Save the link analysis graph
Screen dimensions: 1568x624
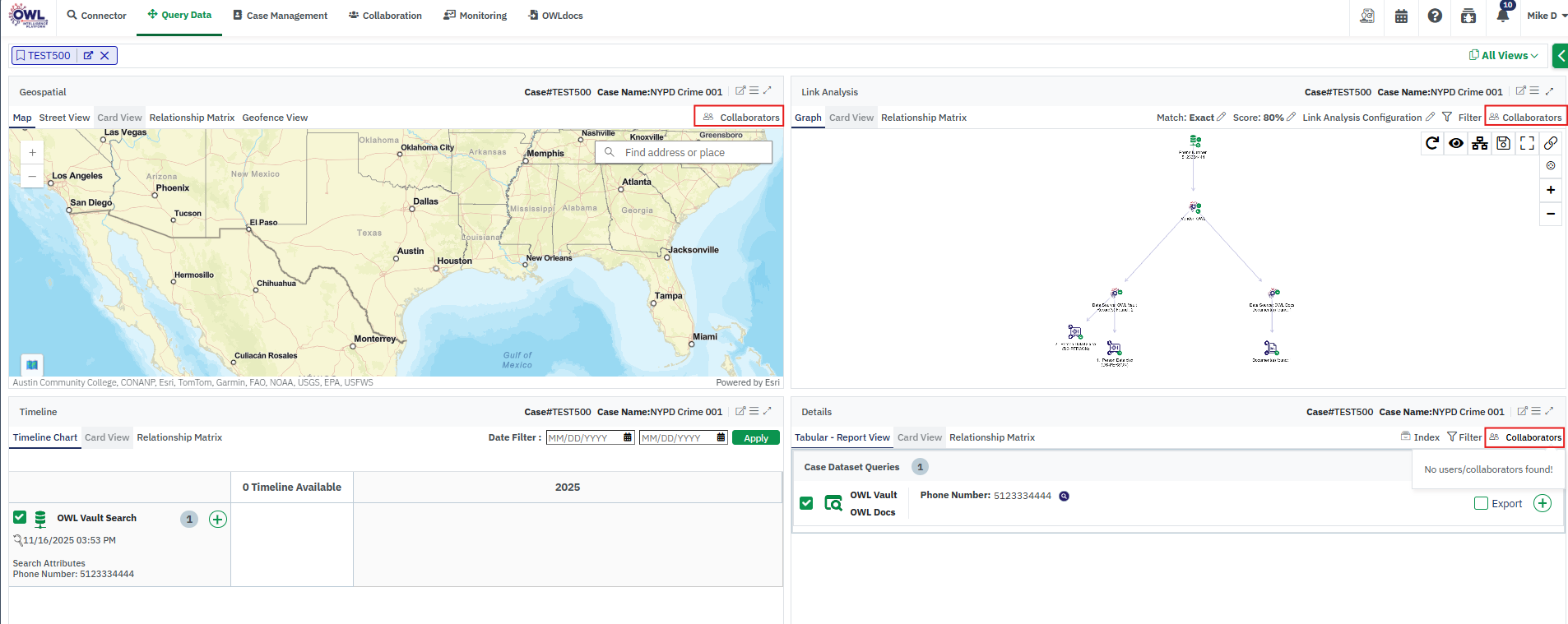point(1503,143)
